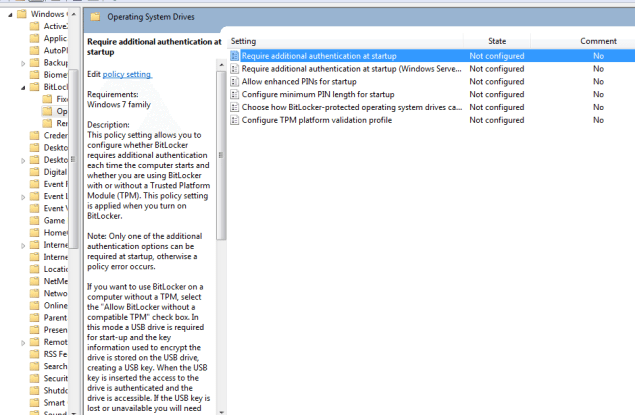The height and width of the screenshot is (415, 635).
Task: Click the Windows Components folder icon in tree
Action: 22,14
